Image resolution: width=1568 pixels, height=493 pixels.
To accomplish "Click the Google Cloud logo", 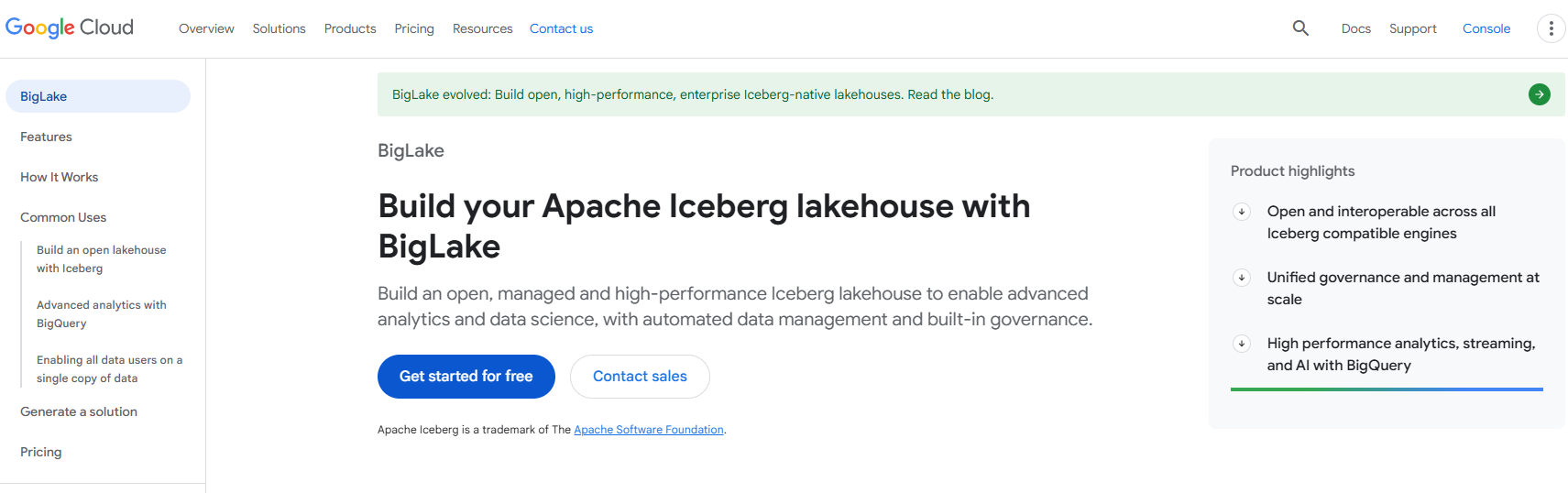I will point(70,27).
